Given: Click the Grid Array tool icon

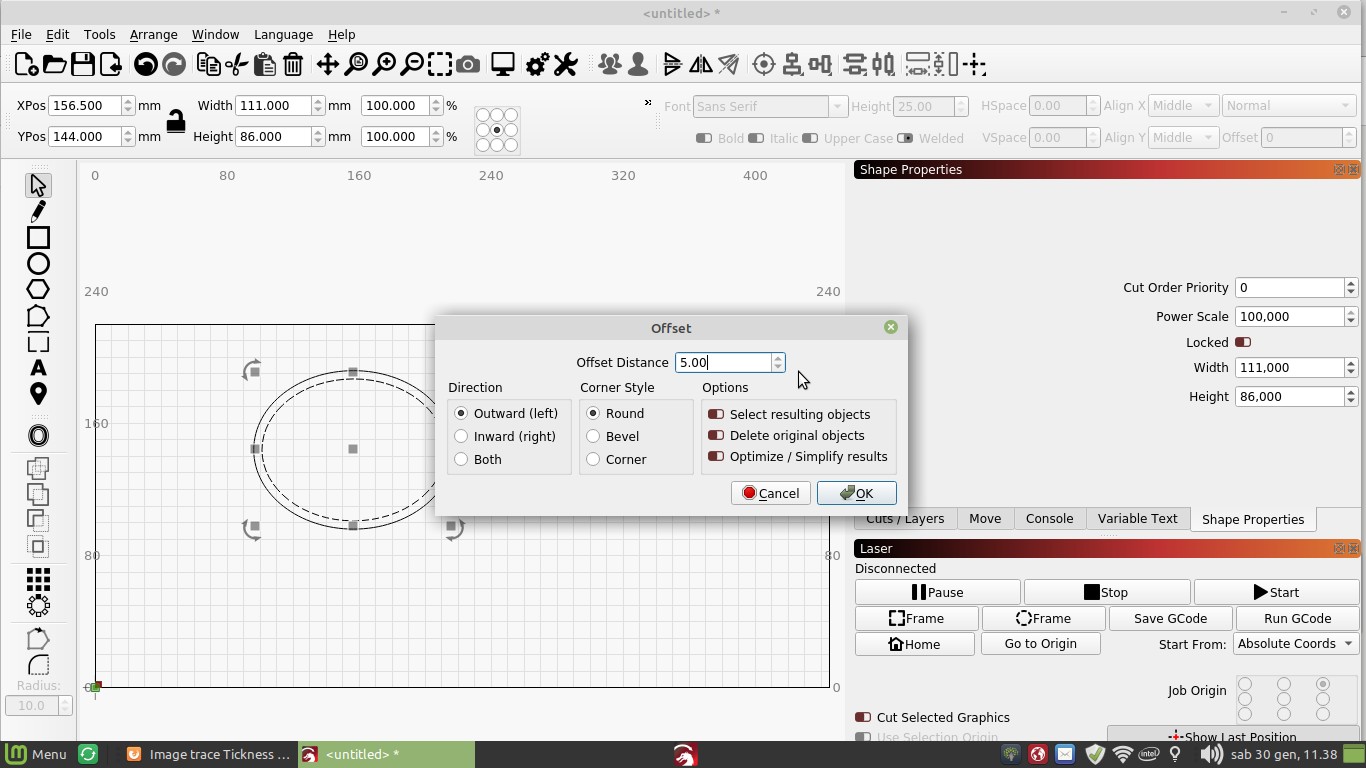Looking at the screenshot, I should (x=38, y=579).
